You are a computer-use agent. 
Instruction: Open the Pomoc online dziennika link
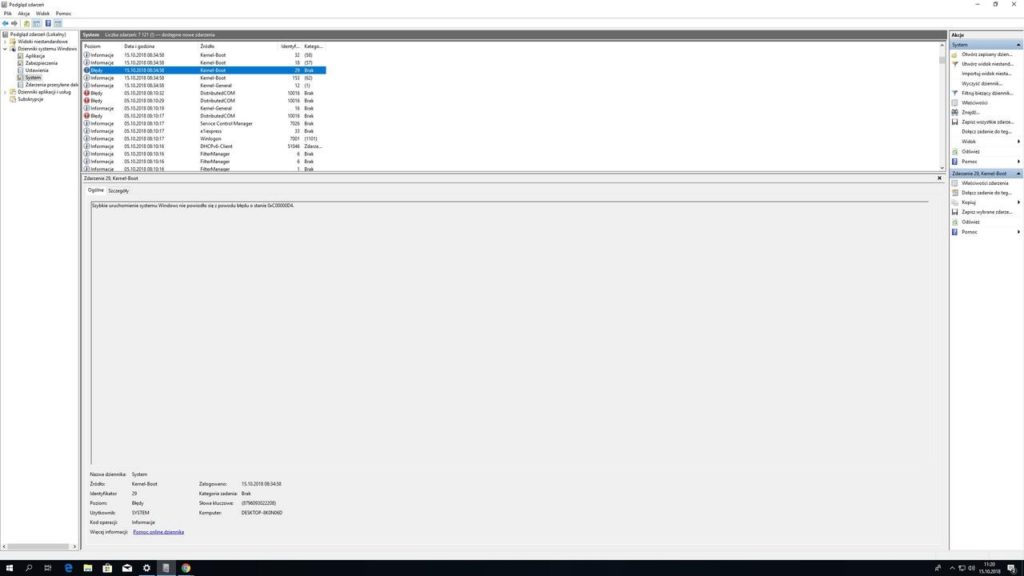click(158, 532)
